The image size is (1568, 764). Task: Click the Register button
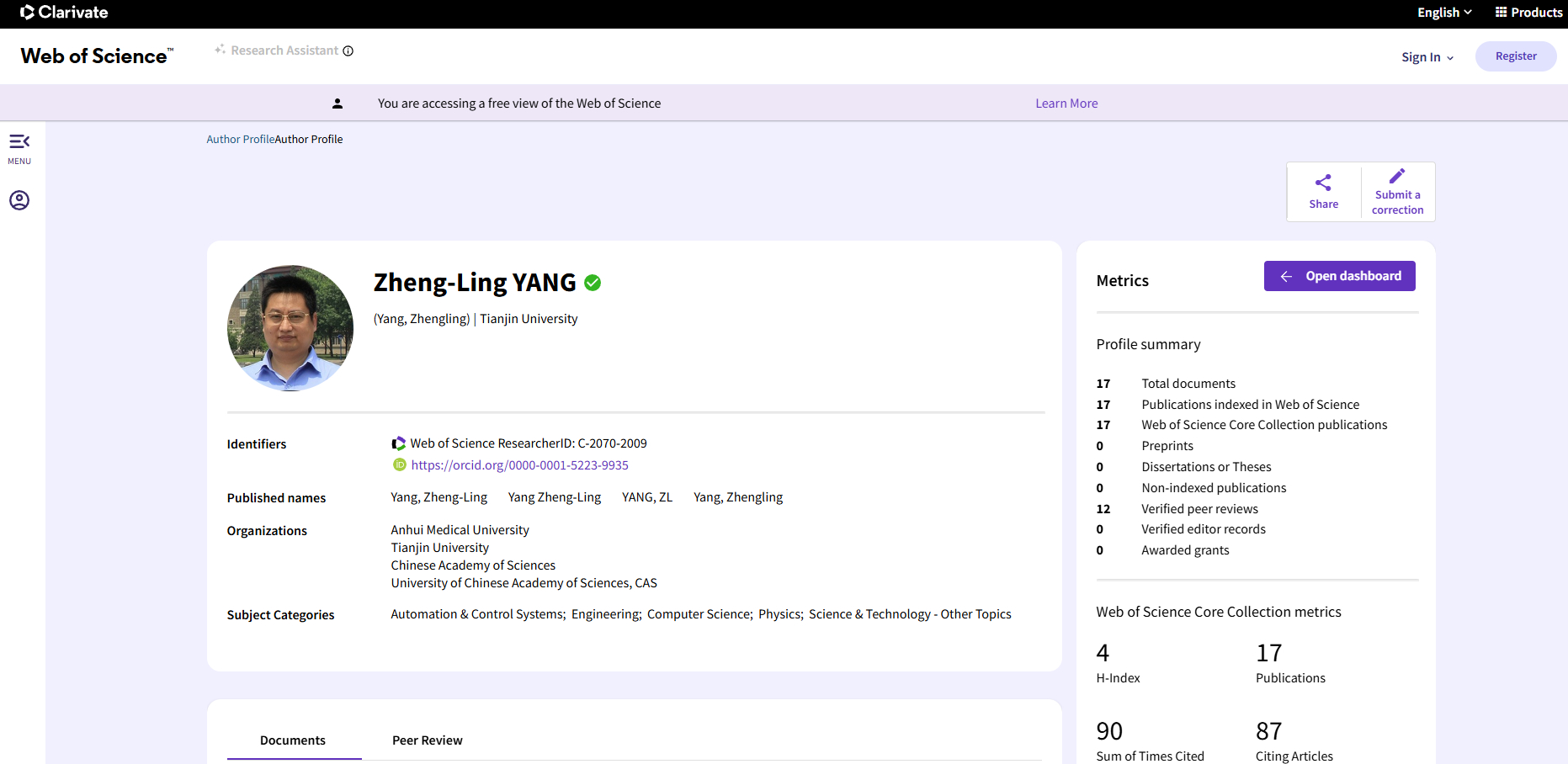[1515, 56]
